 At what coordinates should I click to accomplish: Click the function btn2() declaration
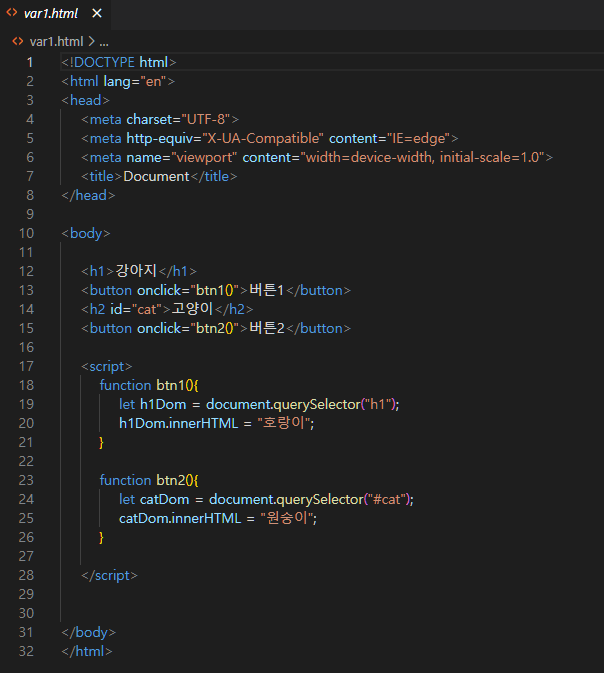[x=149, y=480]
